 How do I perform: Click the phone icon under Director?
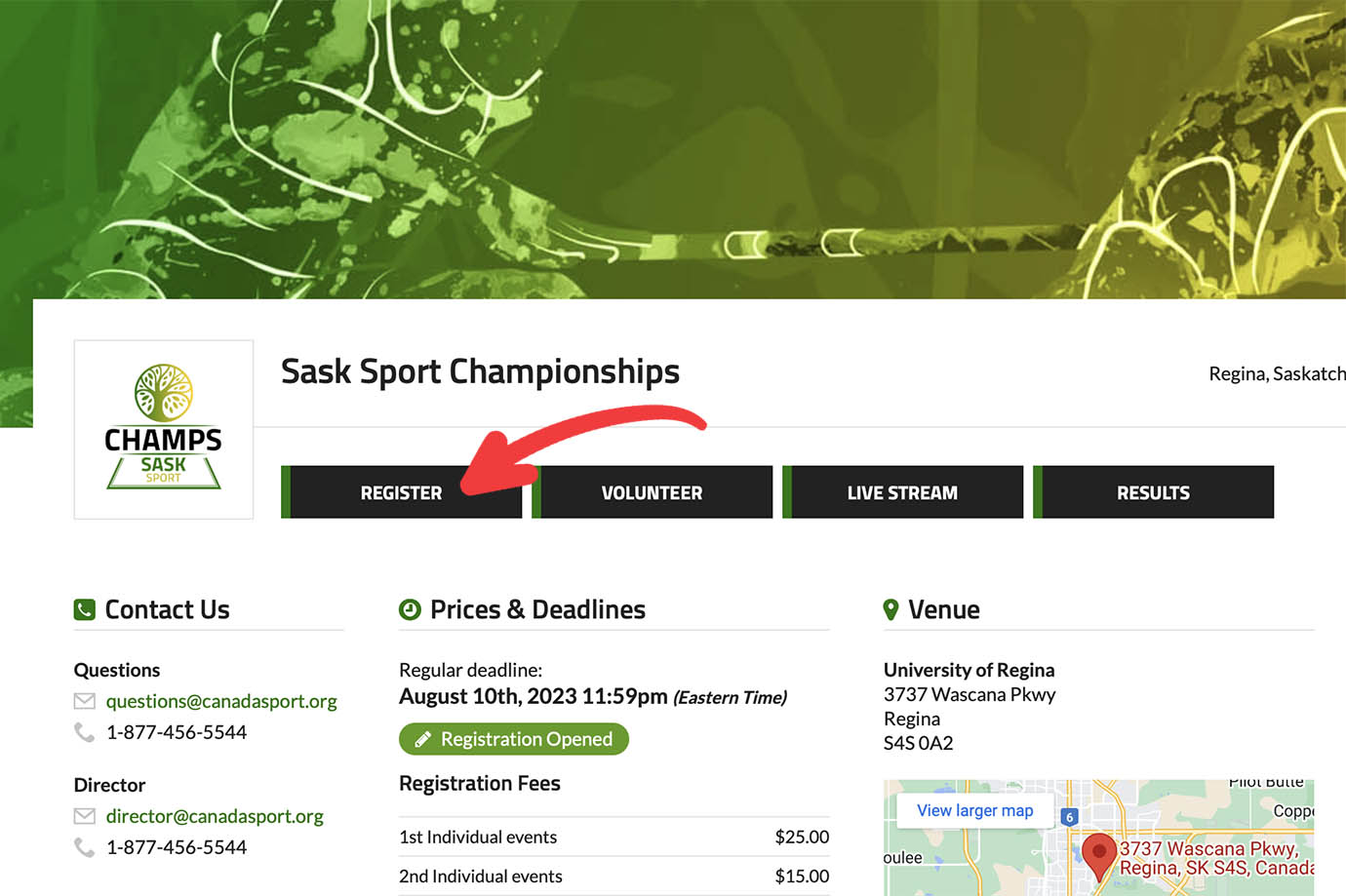click(x=85, y=847)
